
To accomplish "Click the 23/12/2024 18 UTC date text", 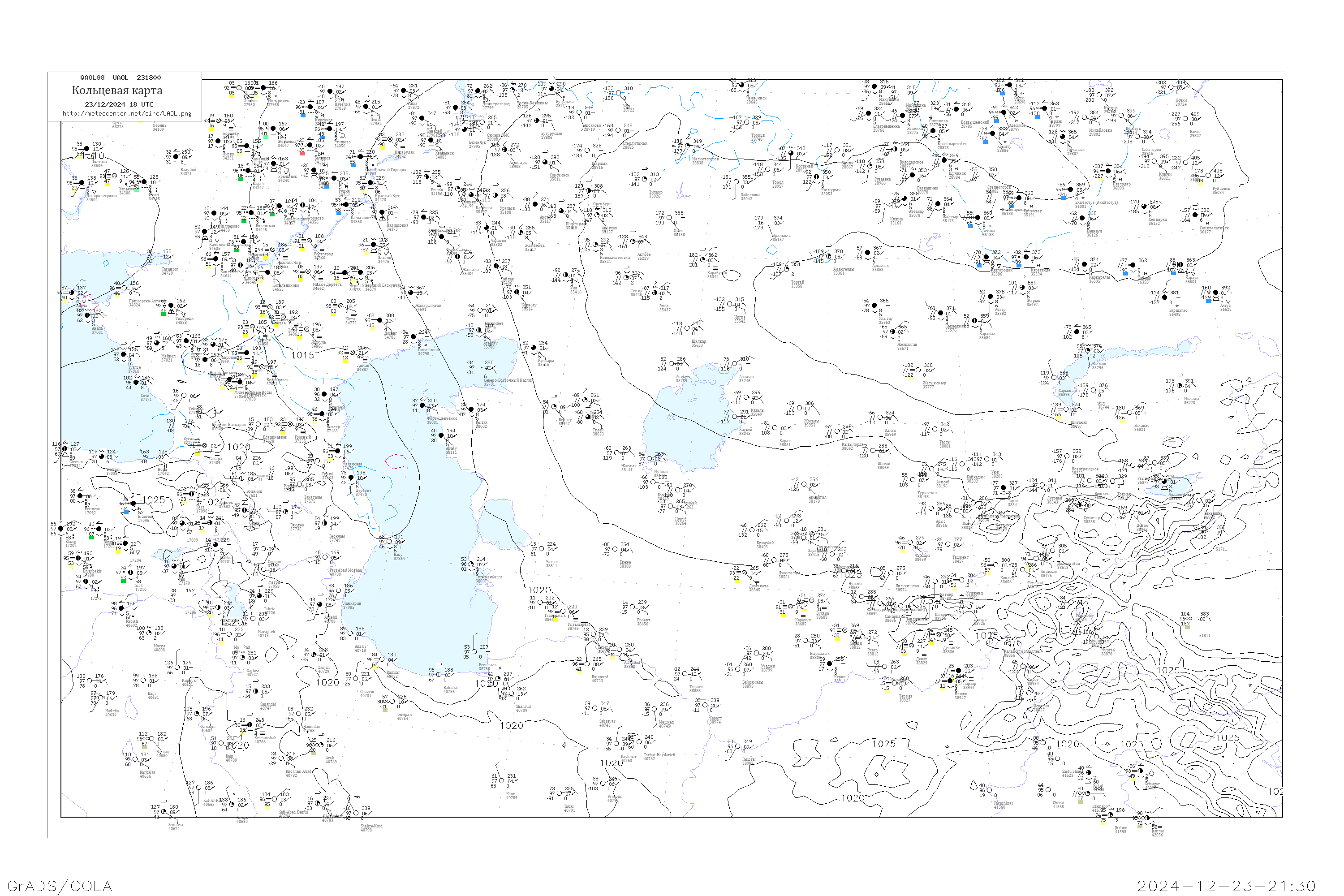I will 119,104.
